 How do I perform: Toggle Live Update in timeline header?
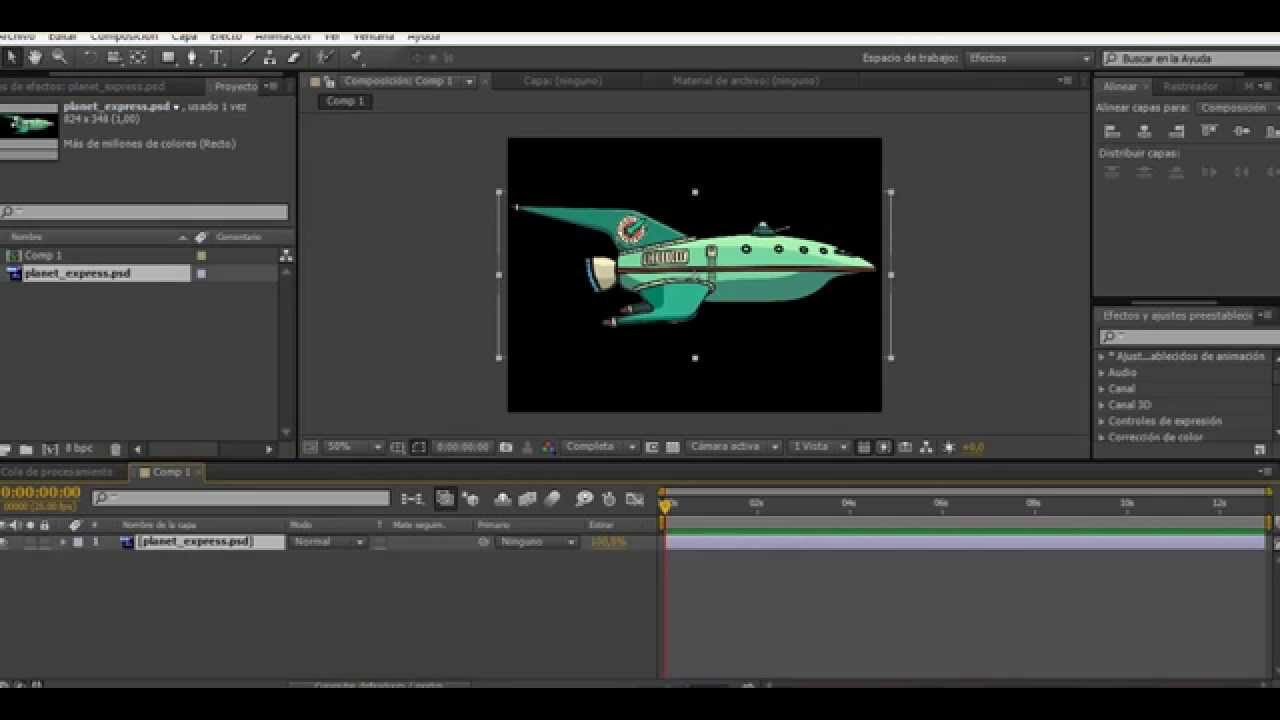(445, 498)
